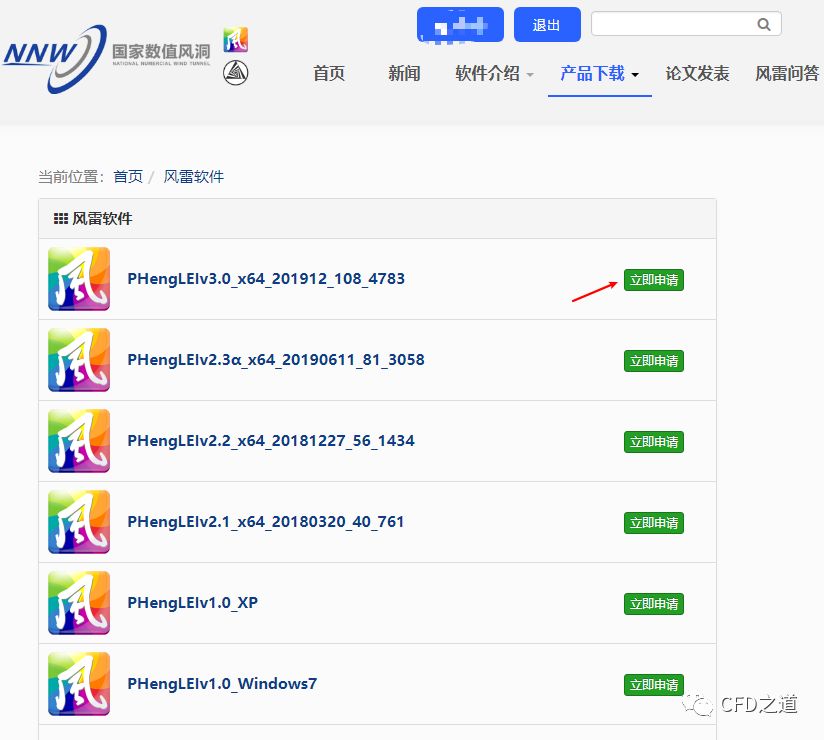Click the PHengLEIv2.1 software icon
Image resolution: width=824 pixels, height=740 pixels.
tap(79, 522)
